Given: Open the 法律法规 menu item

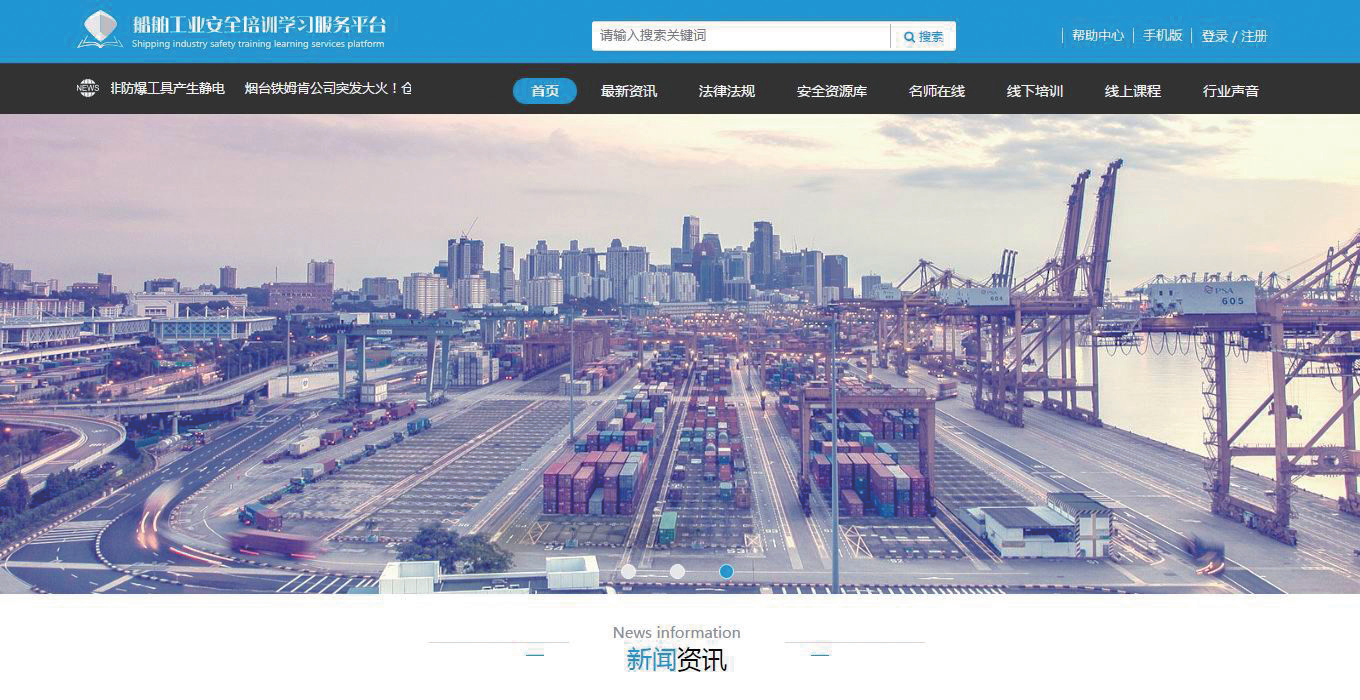Looking at the screenshot, I should [x=727, y=91].
